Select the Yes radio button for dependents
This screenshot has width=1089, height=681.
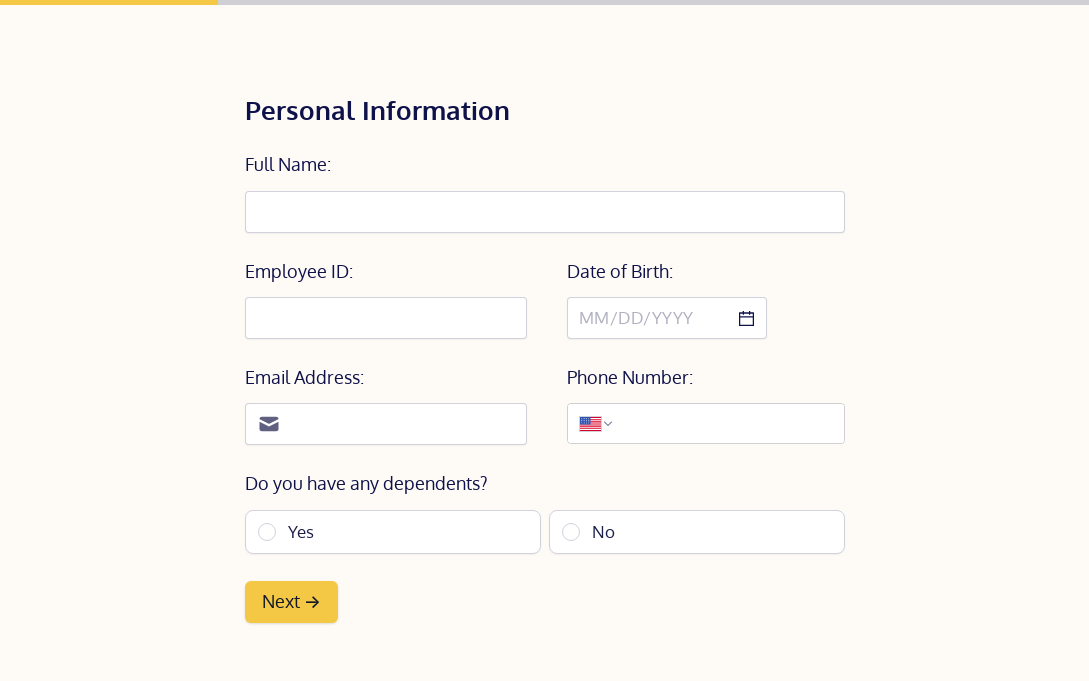tap(267, 532)
